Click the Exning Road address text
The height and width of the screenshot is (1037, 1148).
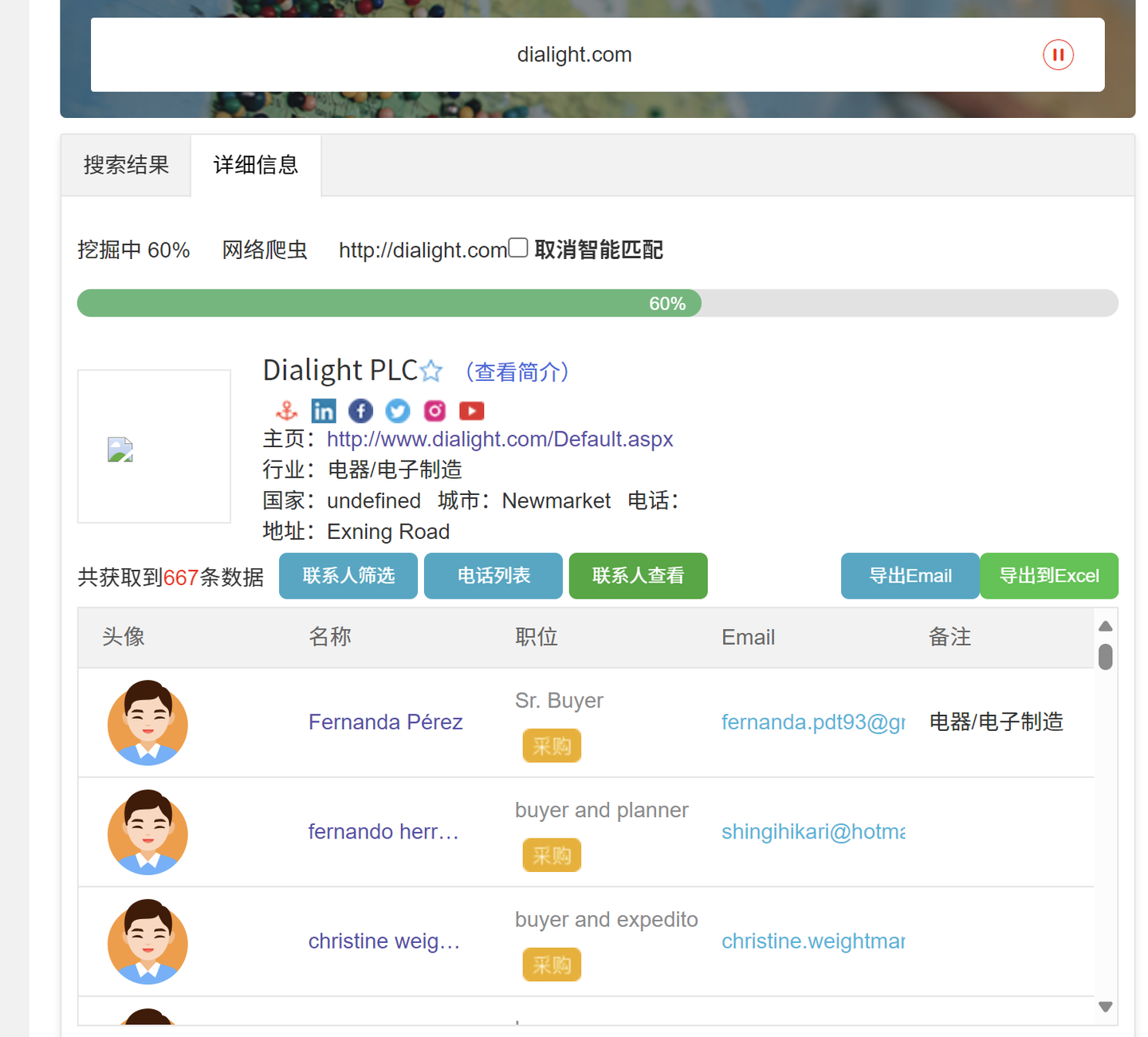point(388,532)
